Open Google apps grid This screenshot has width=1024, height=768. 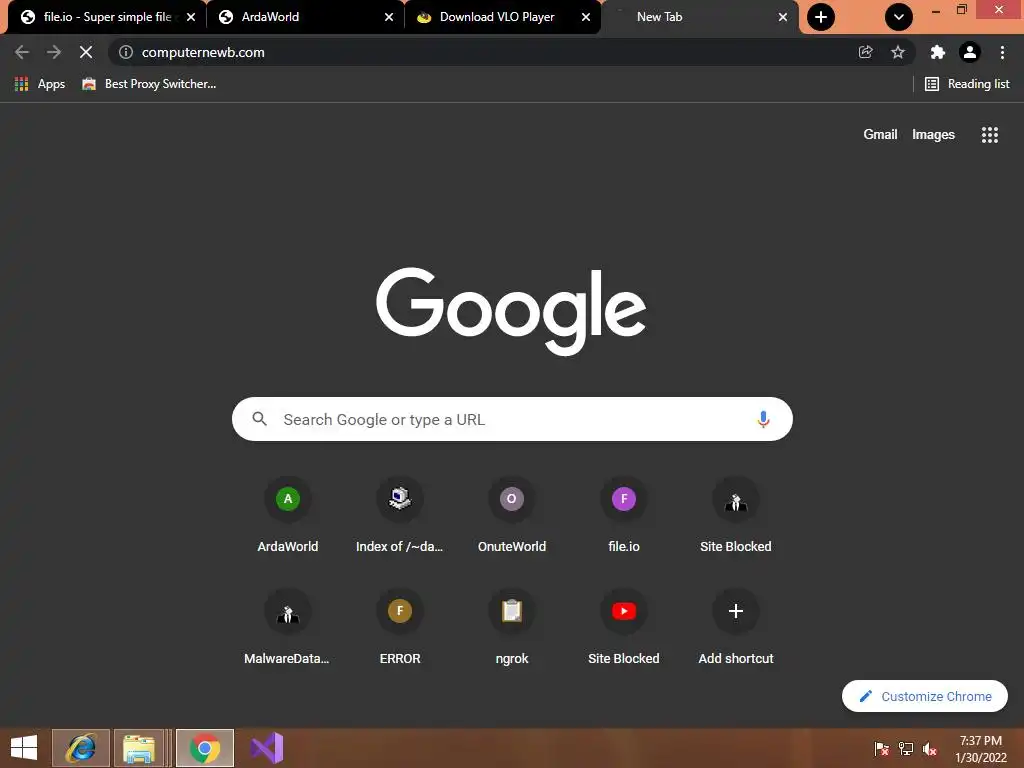(989, 135)
